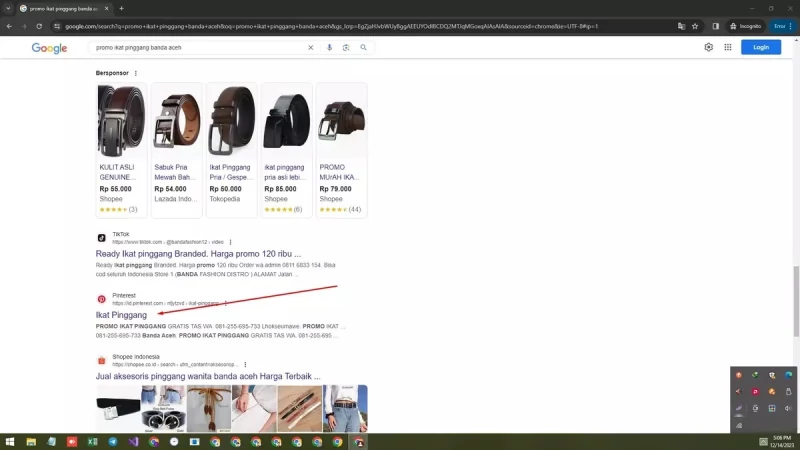Open the Google apps grid
The height and width of the screenshot is (450, 800).
728,47
